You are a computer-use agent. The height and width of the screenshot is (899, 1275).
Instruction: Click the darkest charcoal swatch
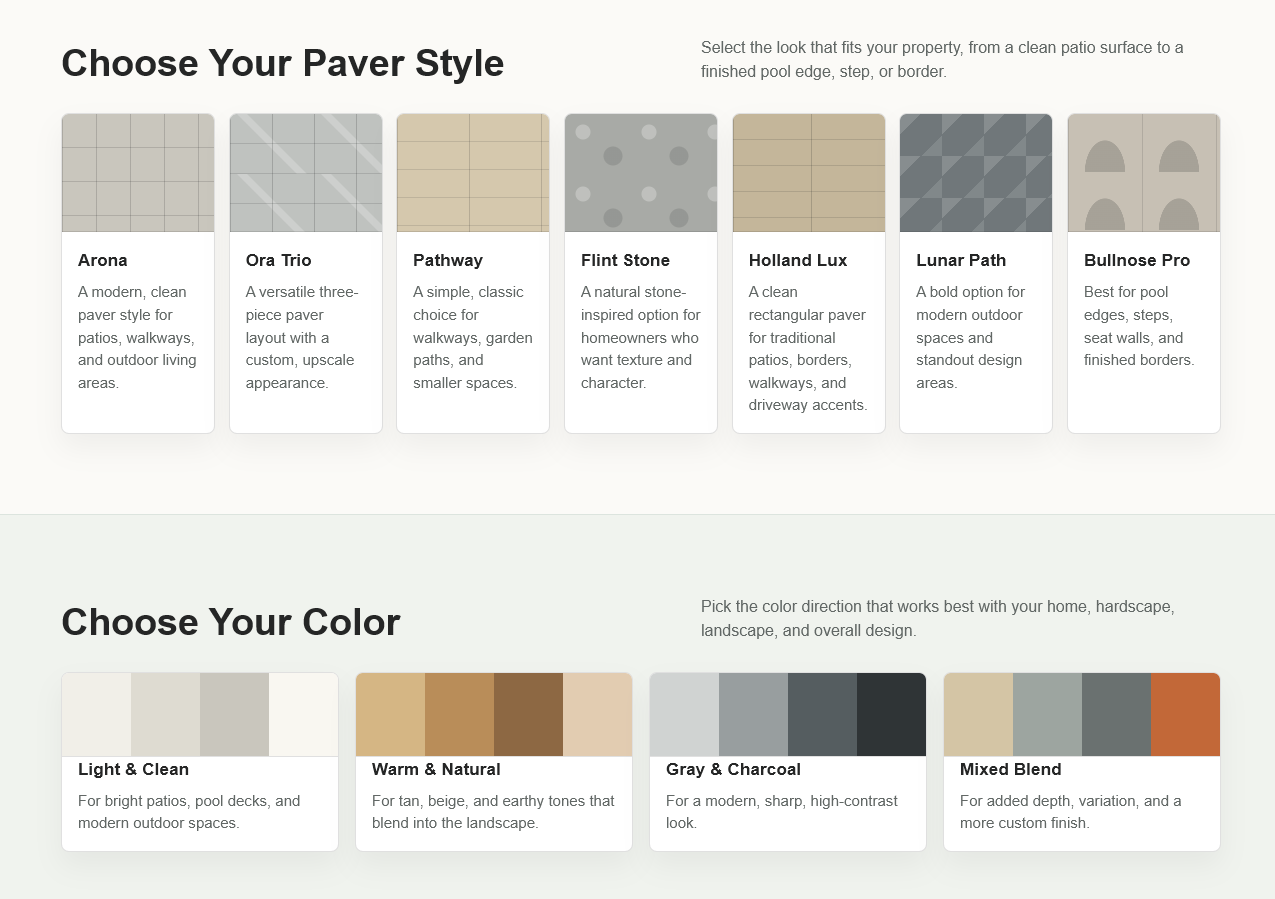891,715
